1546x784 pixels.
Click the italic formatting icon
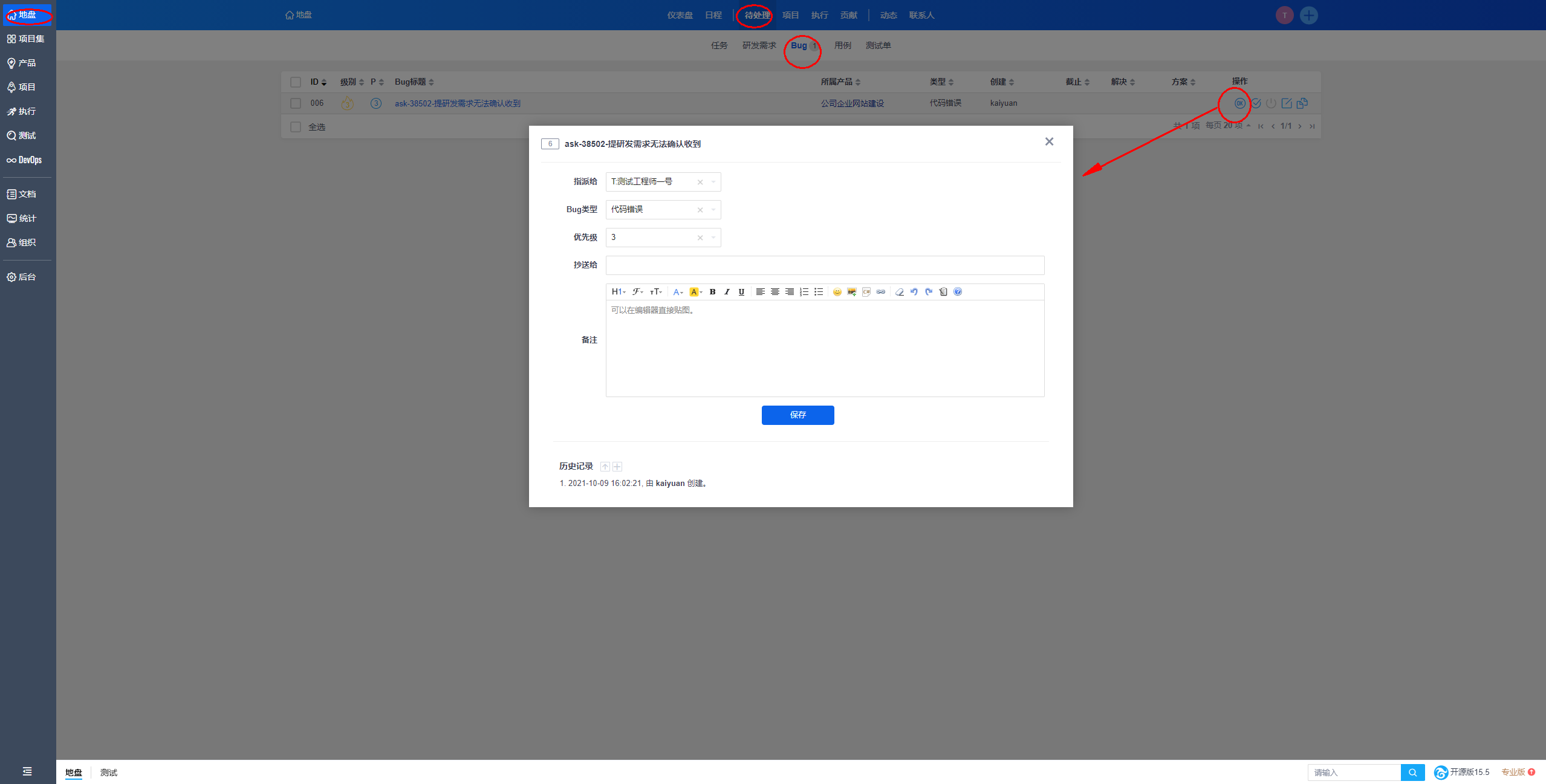[727, 292]
